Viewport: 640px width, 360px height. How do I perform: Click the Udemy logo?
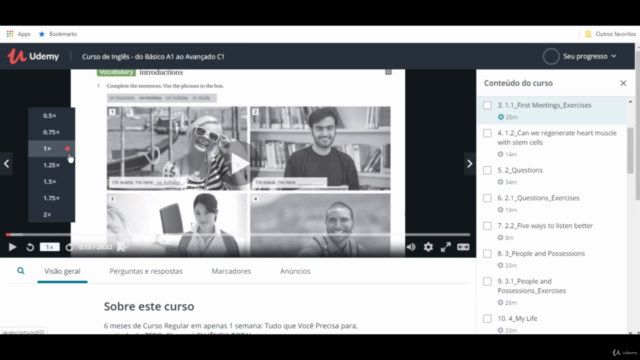click(x=33, y=56)
